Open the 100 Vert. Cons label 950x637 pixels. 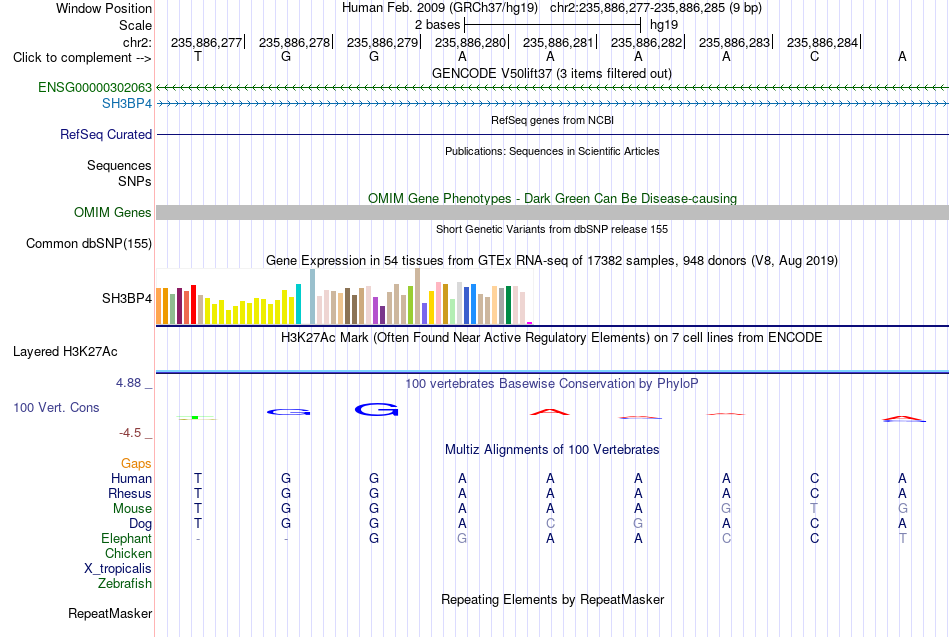(x=56, y=407)
